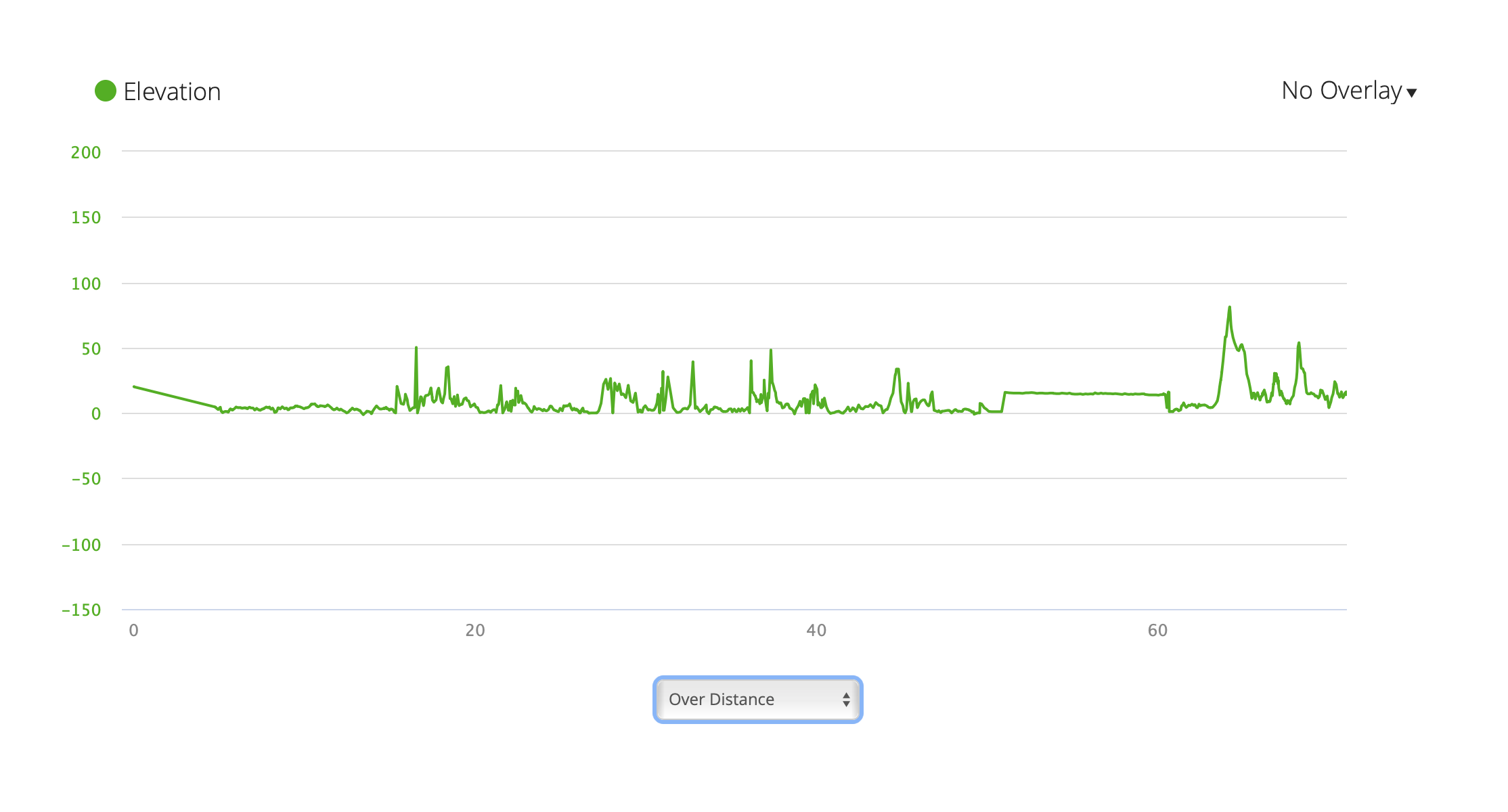Click the −50 elevation axis label

[86, 479]
